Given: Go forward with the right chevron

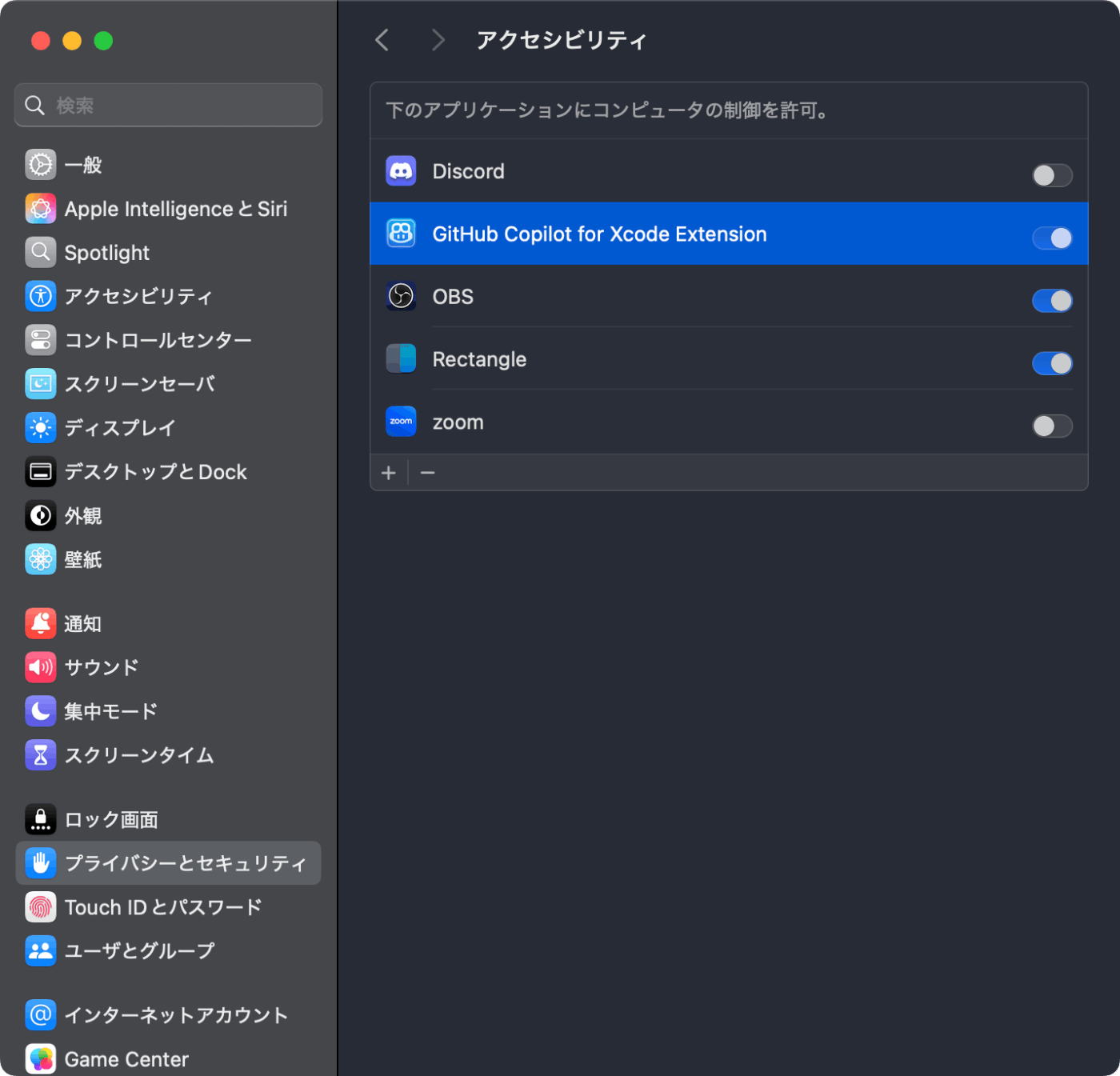Looking at the screenshot, I should pos(437,40).
